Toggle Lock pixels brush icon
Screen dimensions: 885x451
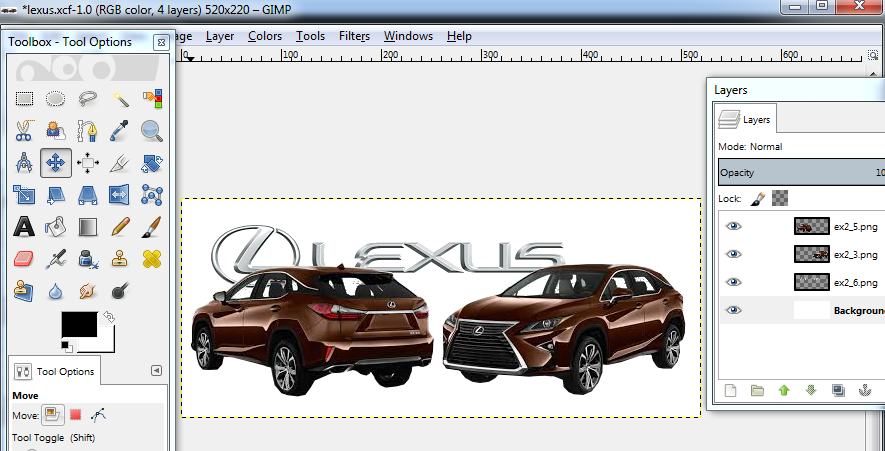coord(759,198)
